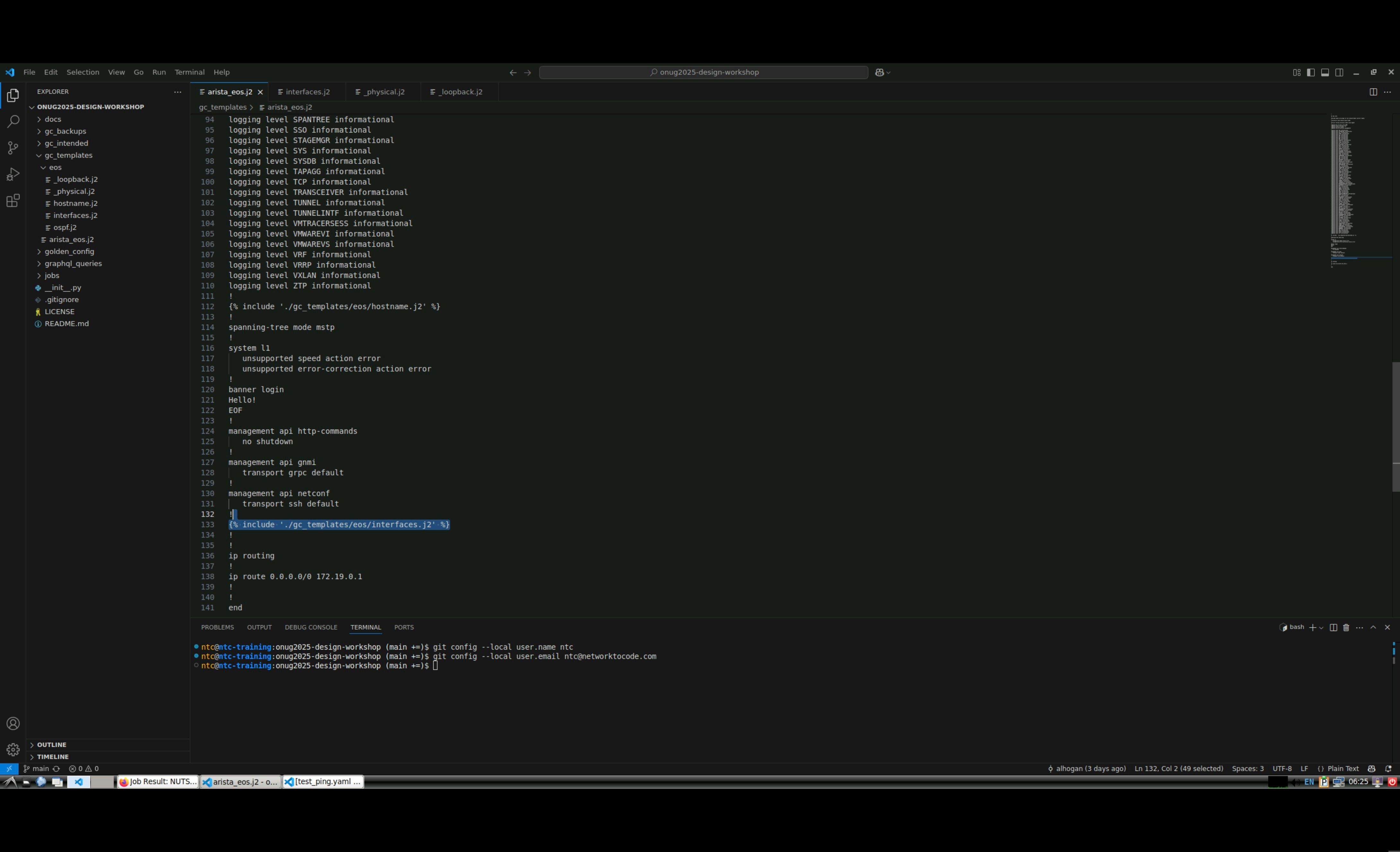Screen dimensions: 1400x852
Task: Open the Terminal menu
Action: coord(189,72)
